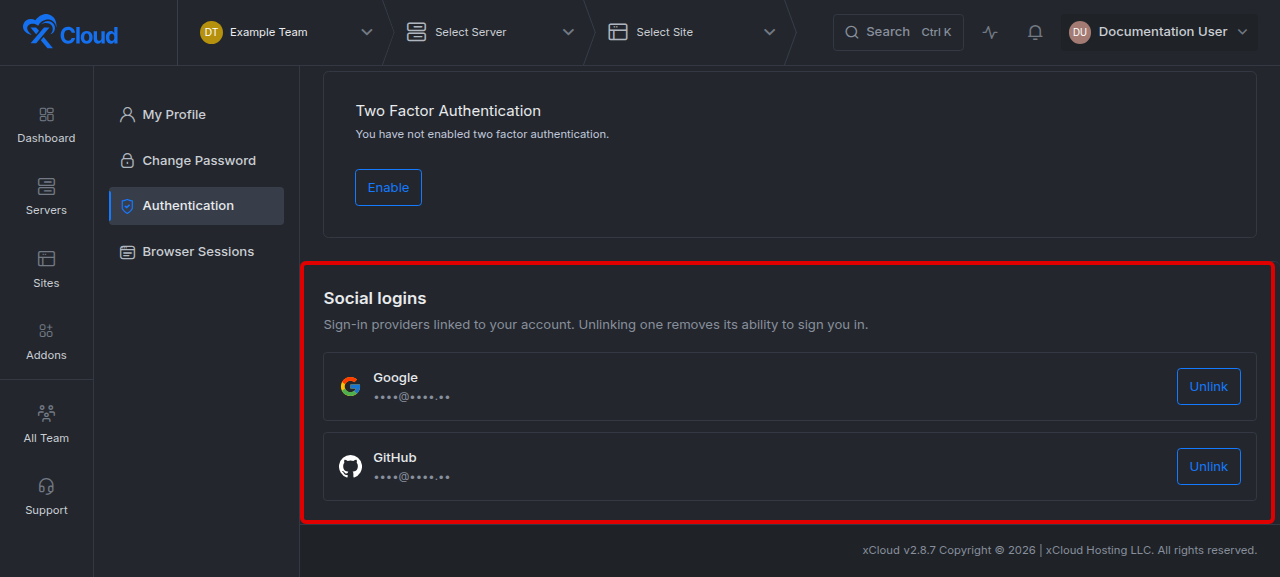1280x577 pixels.
Task: Click the DU user avatar
Action: [1080, 32]
